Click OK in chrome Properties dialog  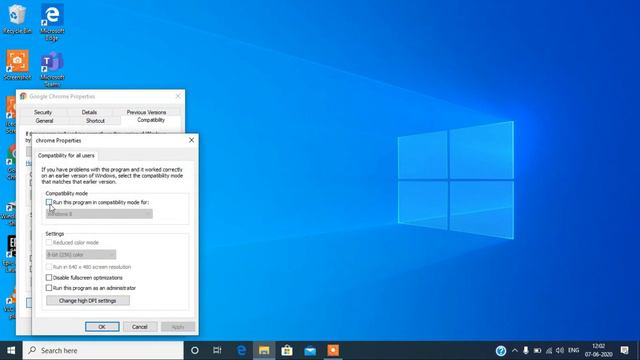coord(102,327)
